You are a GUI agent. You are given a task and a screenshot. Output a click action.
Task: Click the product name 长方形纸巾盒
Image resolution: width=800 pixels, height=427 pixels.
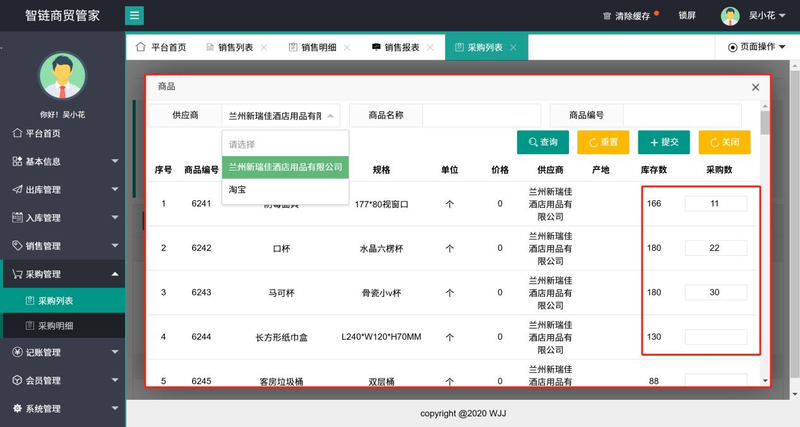click(x=281, y=337)
